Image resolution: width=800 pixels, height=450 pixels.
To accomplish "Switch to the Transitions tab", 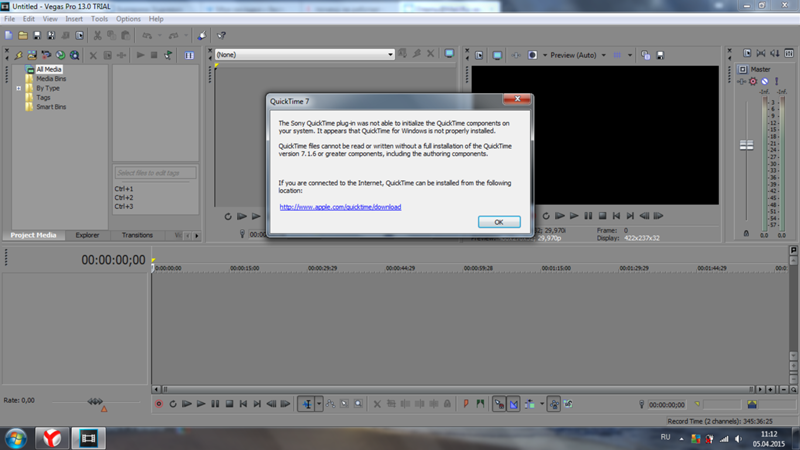I will click(137, 235).
